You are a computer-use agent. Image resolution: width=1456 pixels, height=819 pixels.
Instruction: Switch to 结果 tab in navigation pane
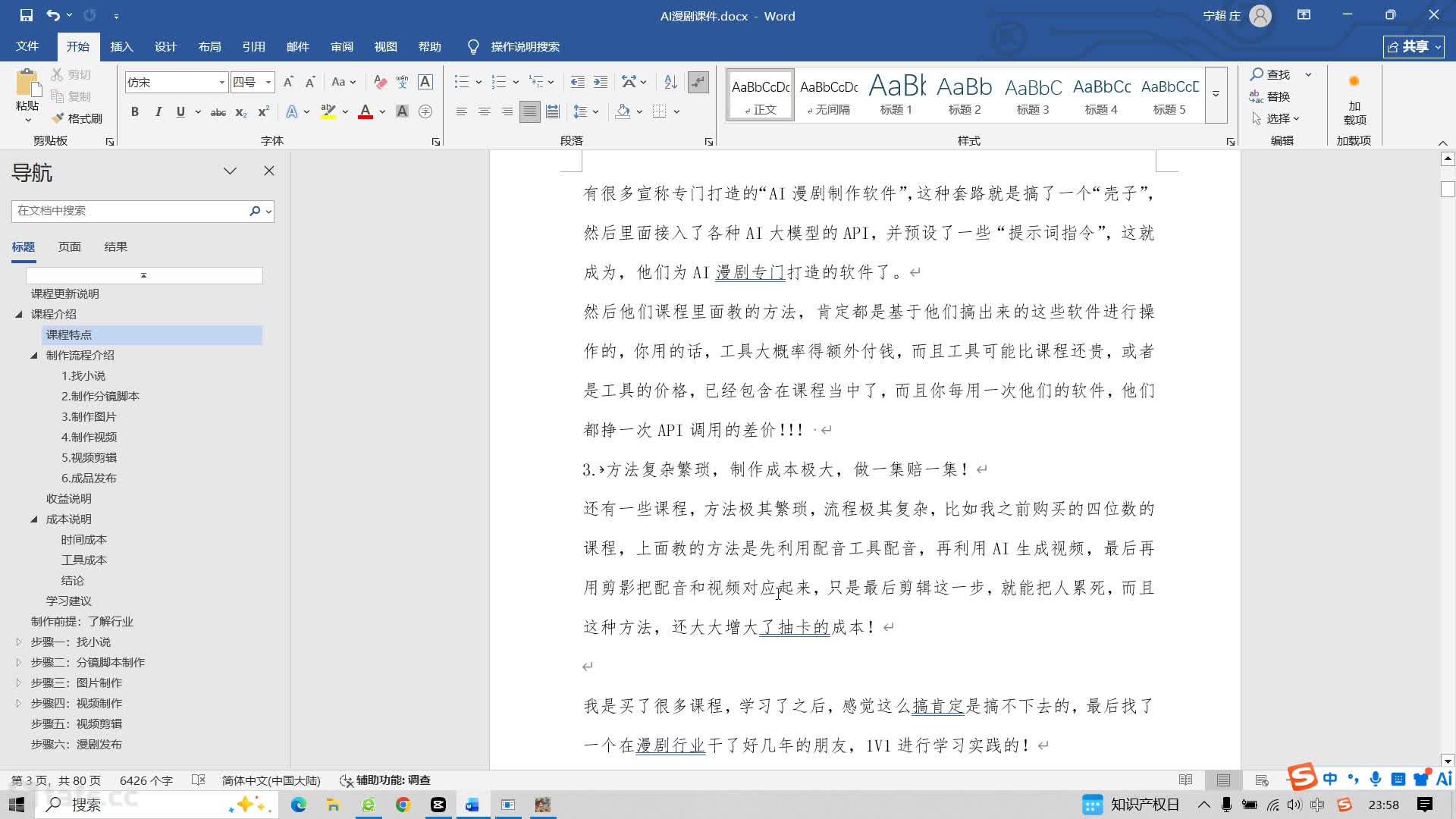pos(115,246)
